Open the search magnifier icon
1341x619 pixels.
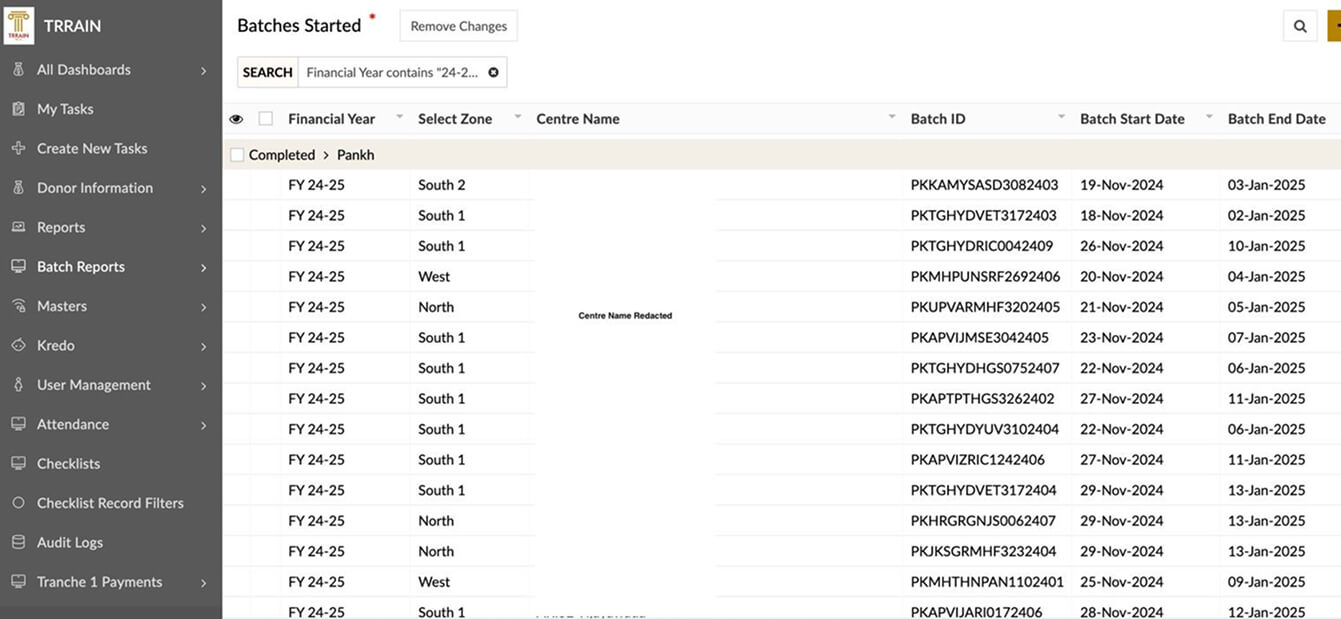point(1300,27)
